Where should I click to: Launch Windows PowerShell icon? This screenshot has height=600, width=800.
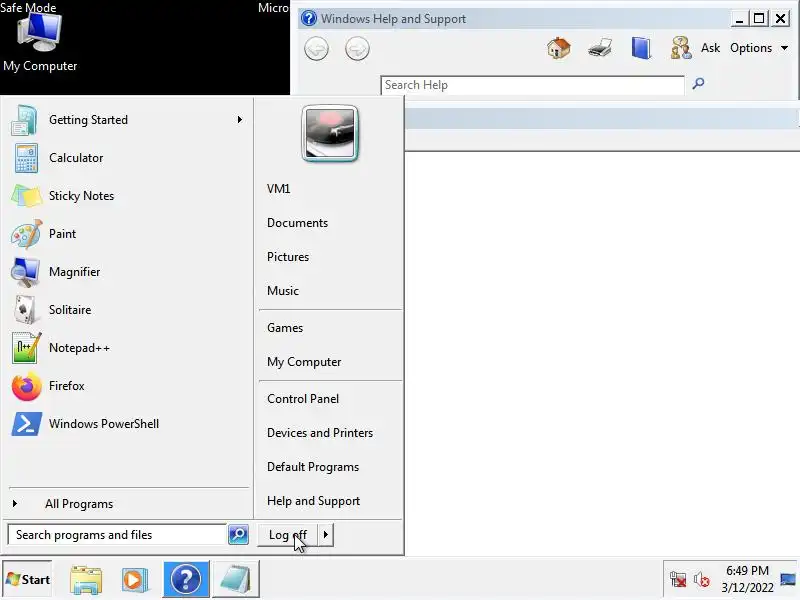[x=26, y=424]
